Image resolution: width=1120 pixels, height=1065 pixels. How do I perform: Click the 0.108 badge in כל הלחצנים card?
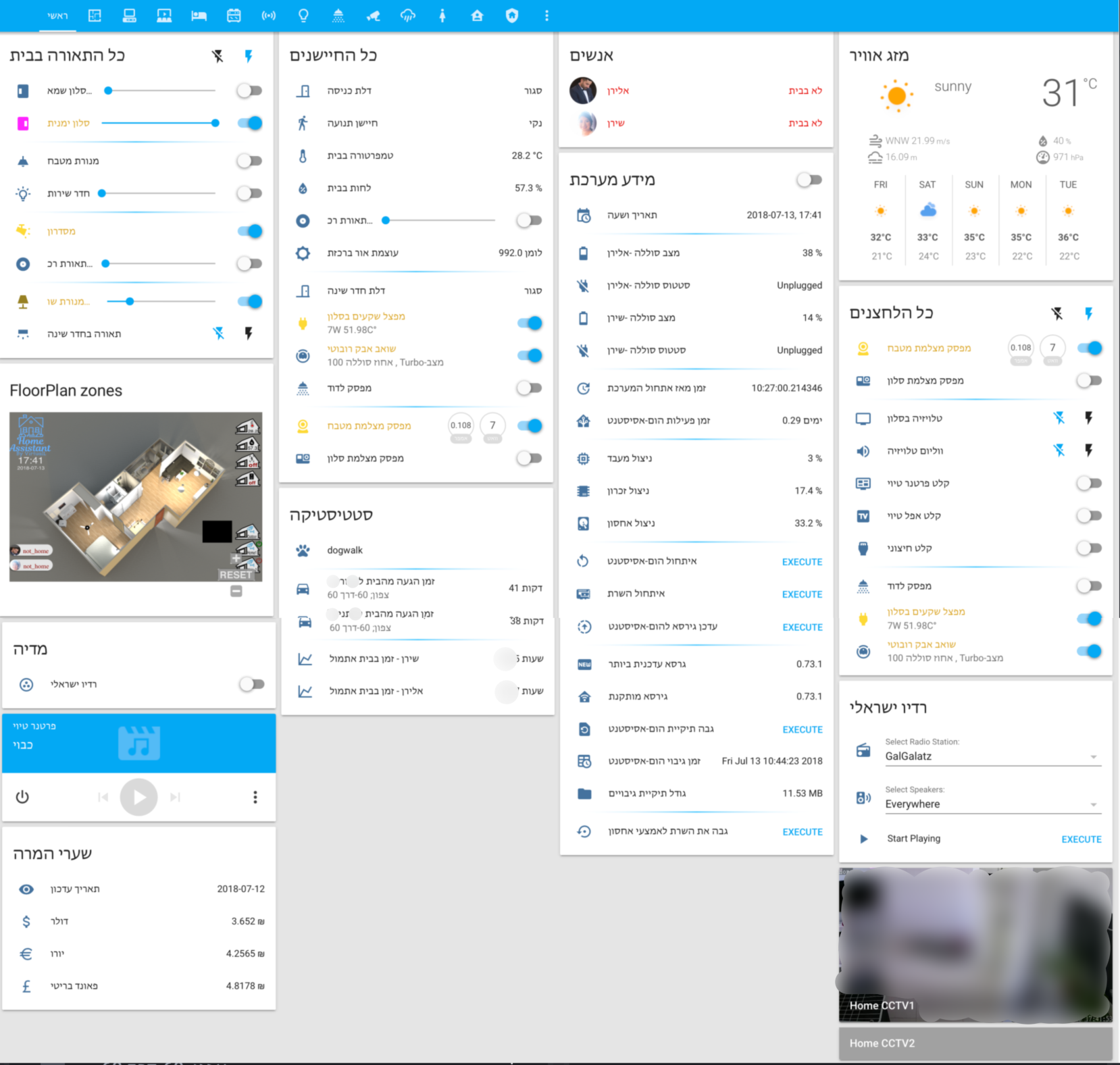click(x=1021, y=347)
